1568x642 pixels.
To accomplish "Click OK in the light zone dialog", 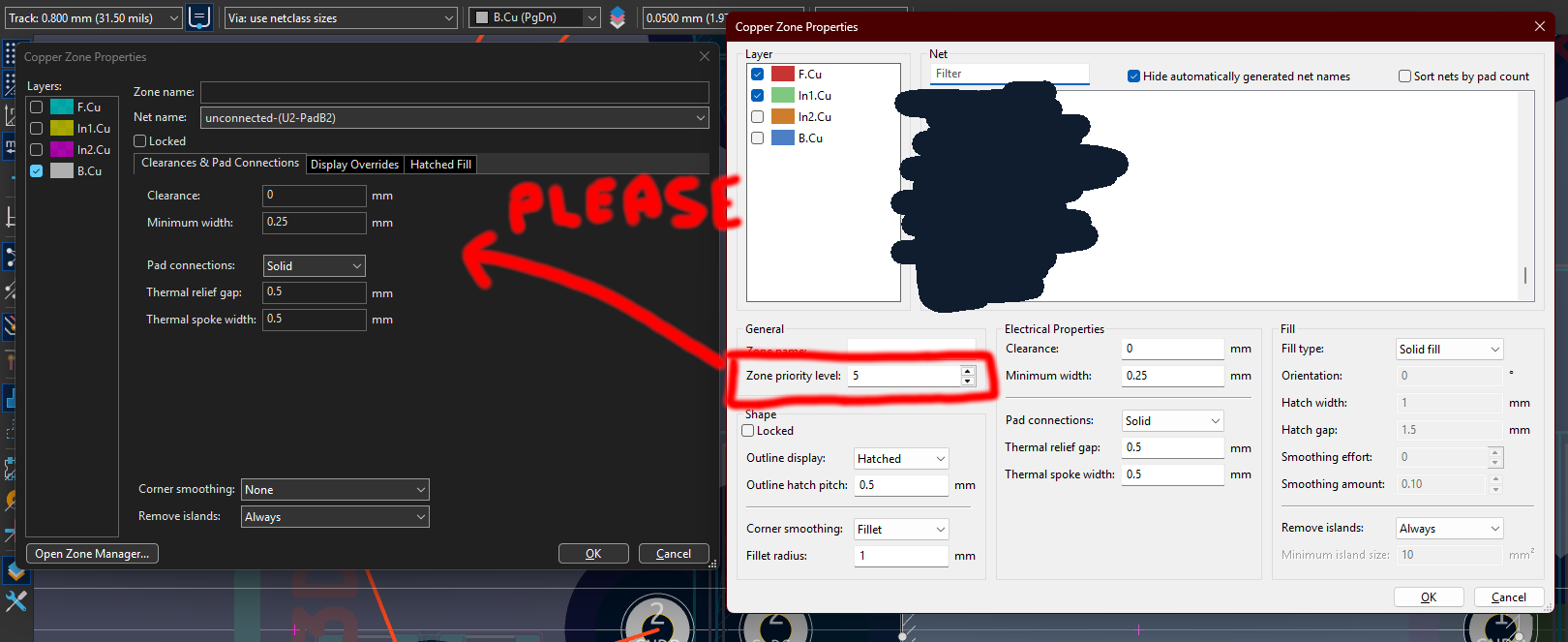I will click(x=1429, y=596).
